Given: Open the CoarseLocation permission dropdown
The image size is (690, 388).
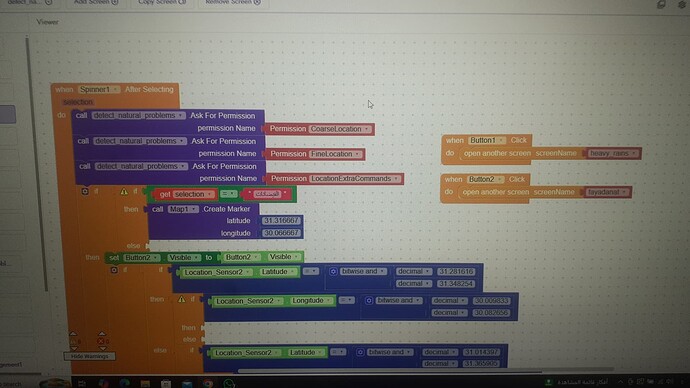Looking at the screenshot, I should coord(367,129).
